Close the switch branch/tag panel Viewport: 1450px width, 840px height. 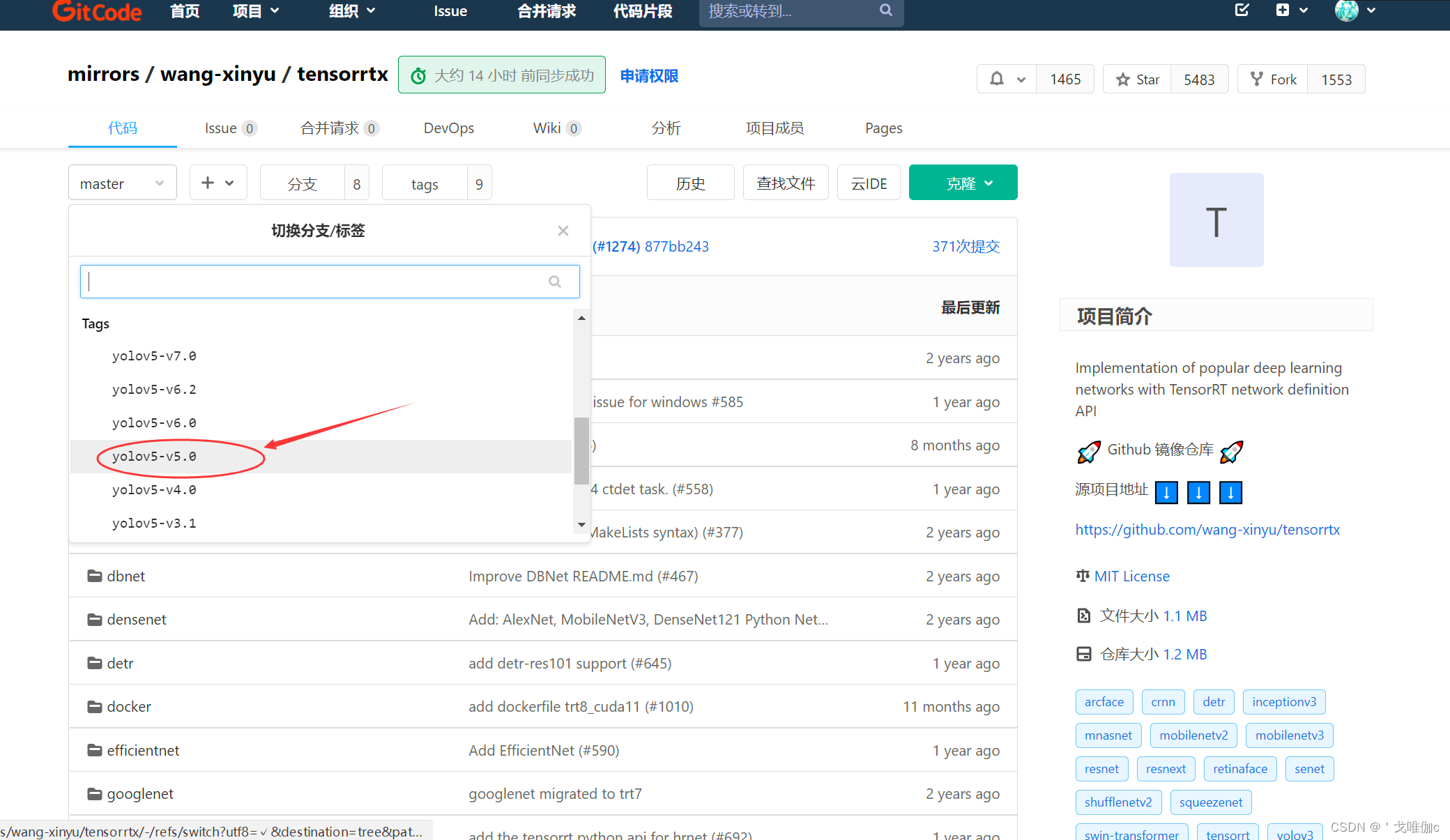click(563, 231)
